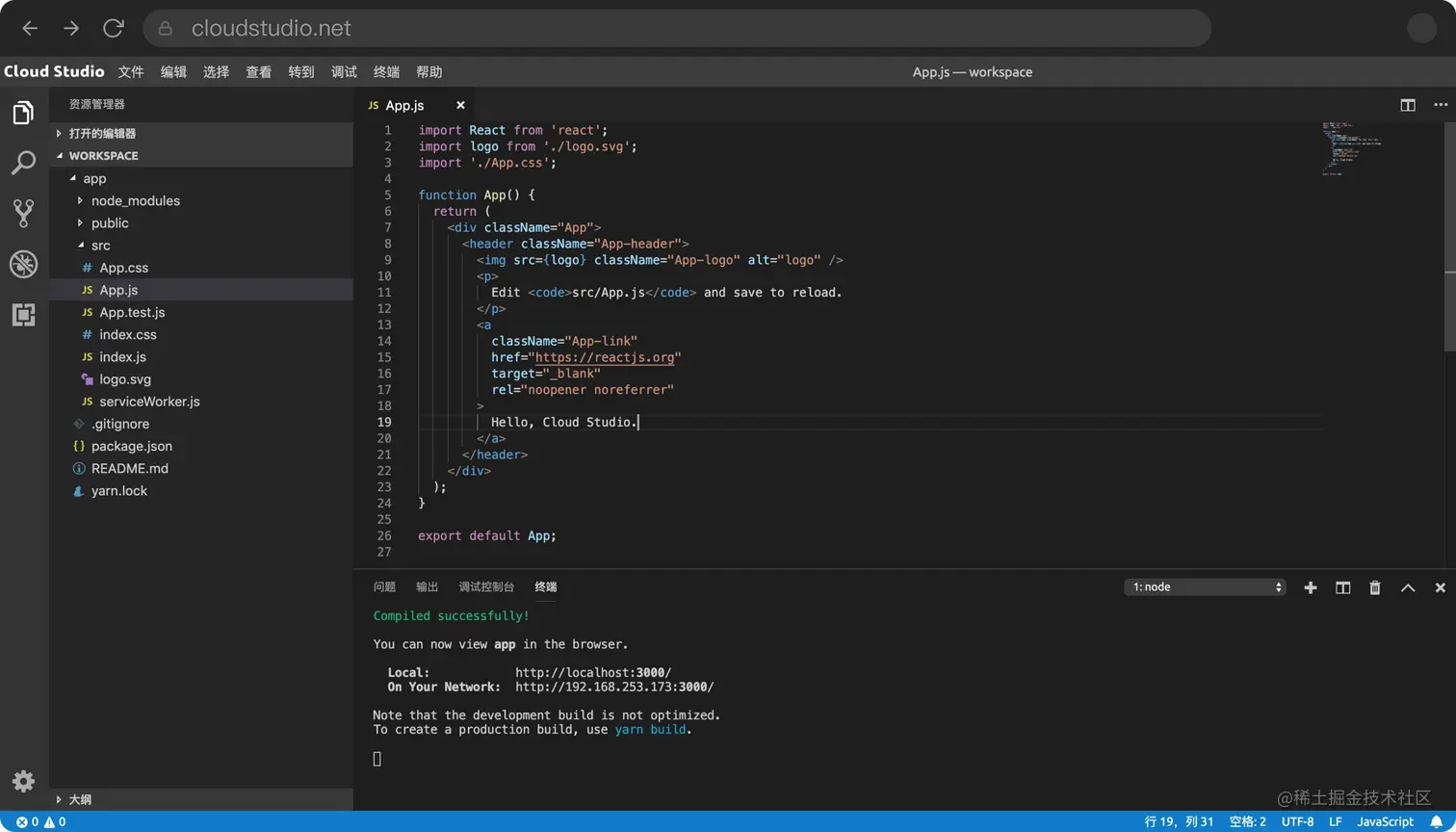Click the 空格: 2 indentation status entry
The image size is (1456, 832).
click(x=1248, y=821)
